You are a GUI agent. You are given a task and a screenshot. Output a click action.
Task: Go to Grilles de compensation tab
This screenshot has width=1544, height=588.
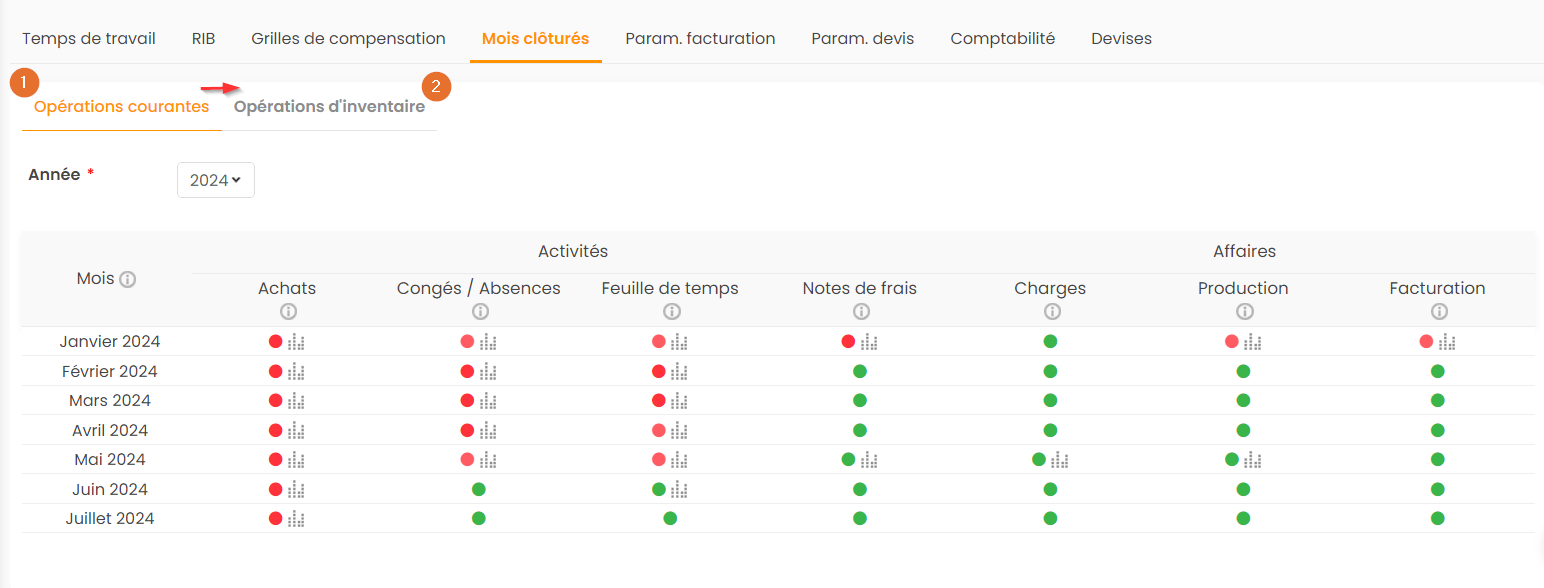(x=348, y=39)
